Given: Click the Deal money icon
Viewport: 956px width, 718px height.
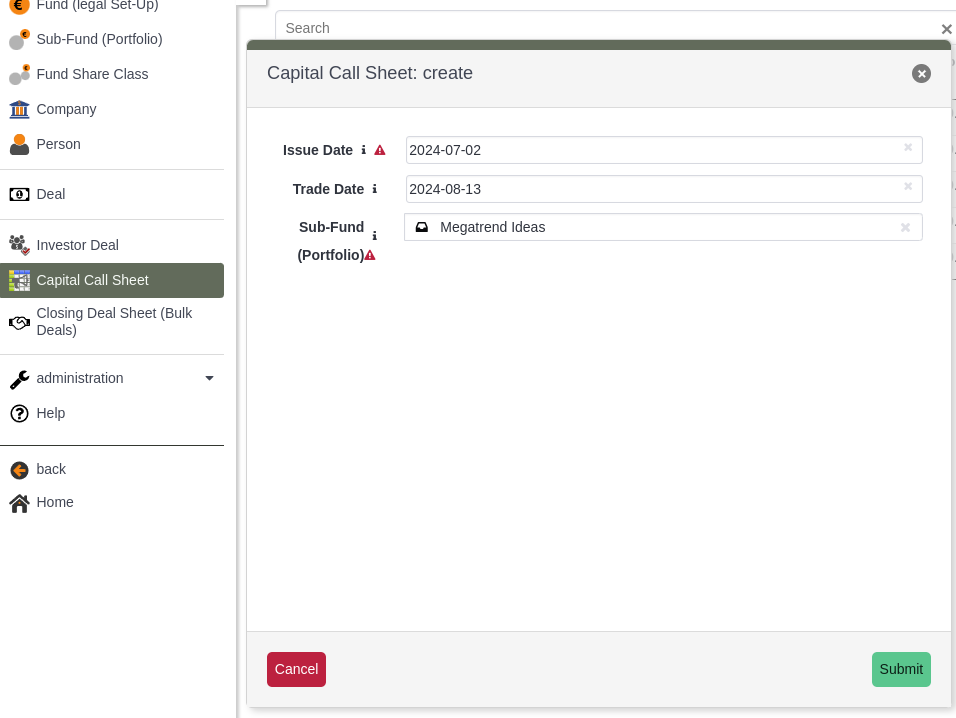Looking at the screenshot, I should coord(19,195).
